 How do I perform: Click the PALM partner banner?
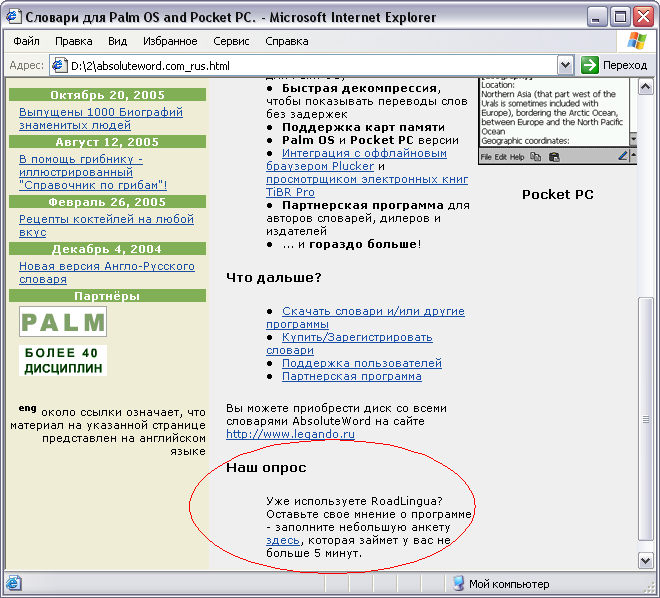(63, 322)
